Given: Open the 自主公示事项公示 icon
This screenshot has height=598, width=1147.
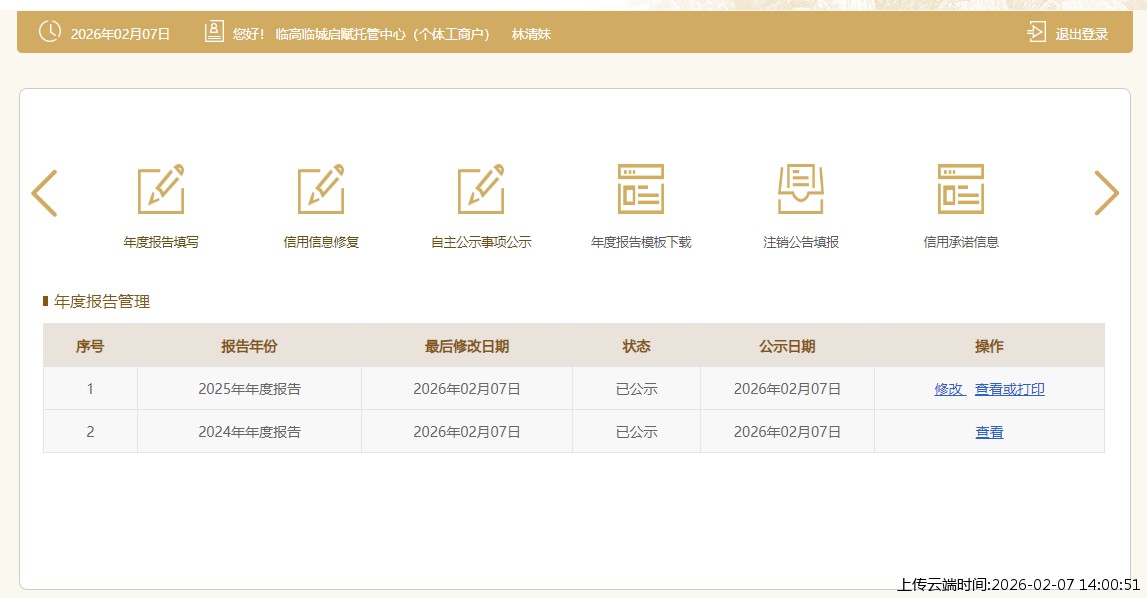Looking at the screenshot, I should coord(481,189).
